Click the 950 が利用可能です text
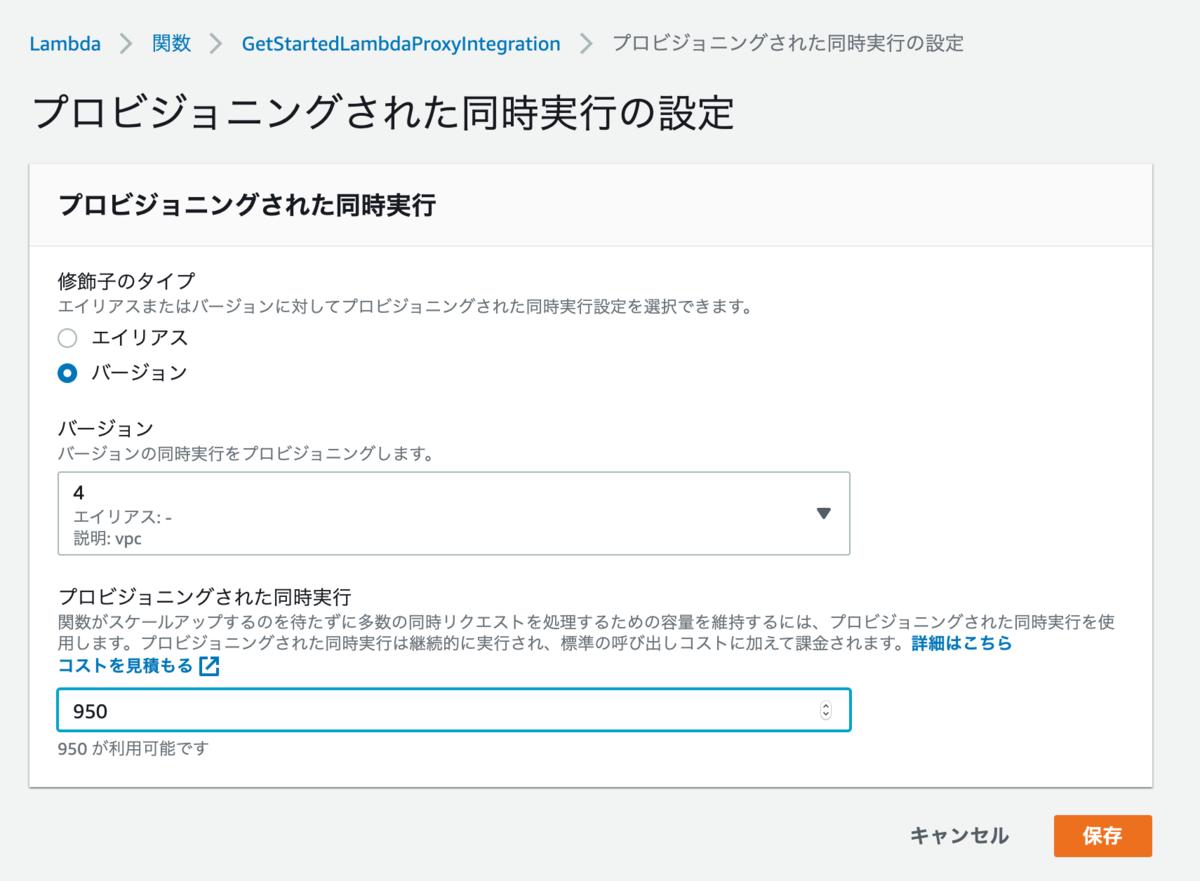The width and height of the screenshot is (1200, 881). pos(133,748)
